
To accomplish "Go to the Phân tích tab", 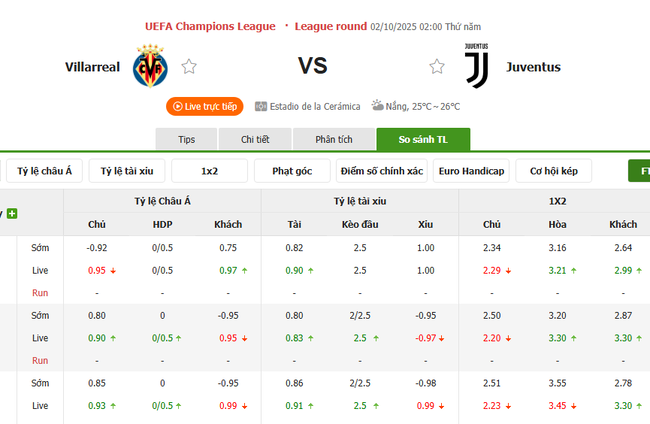I will pyautogui.click(x=333, y=139).
